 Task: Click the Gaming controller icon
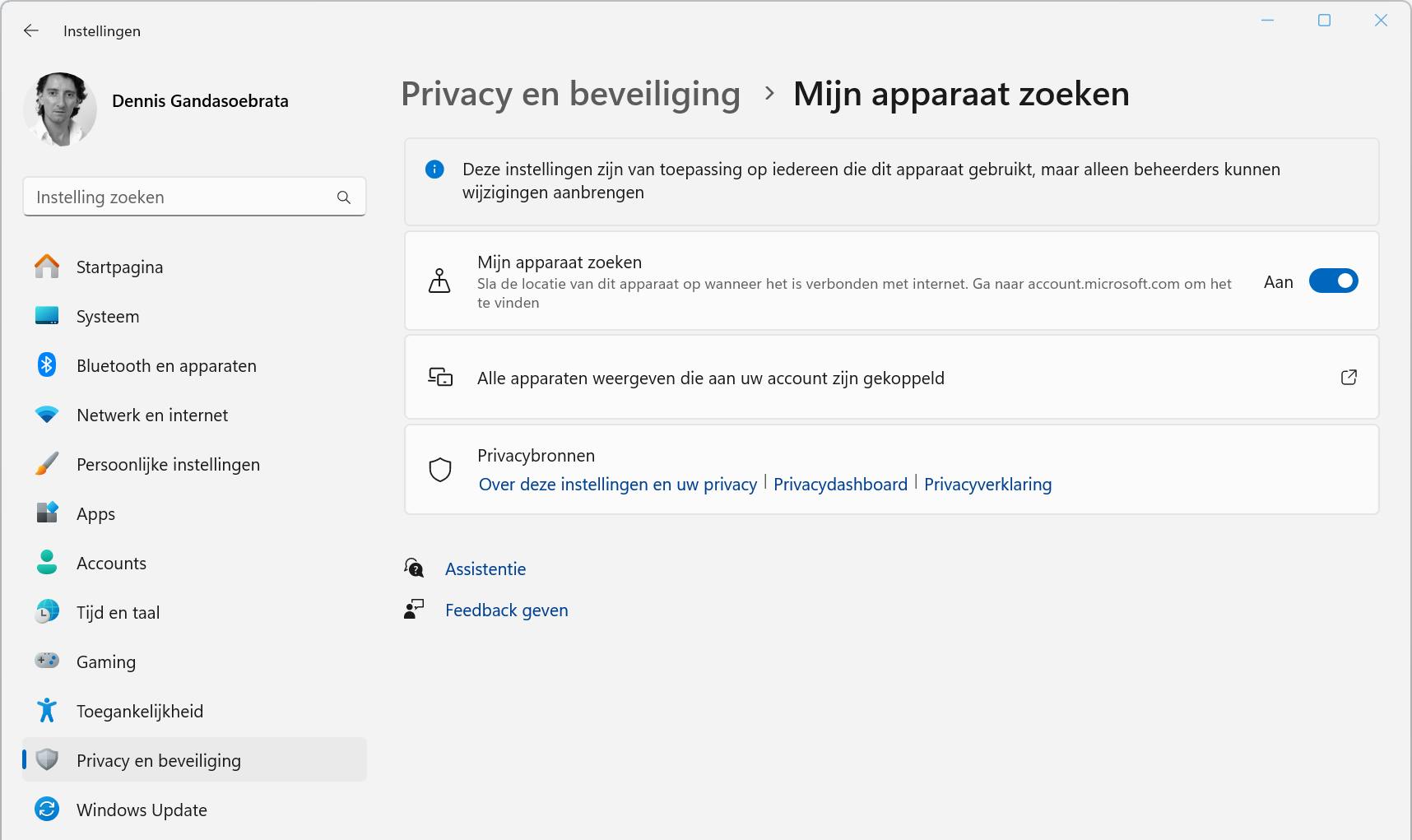[x=47, y=661]
